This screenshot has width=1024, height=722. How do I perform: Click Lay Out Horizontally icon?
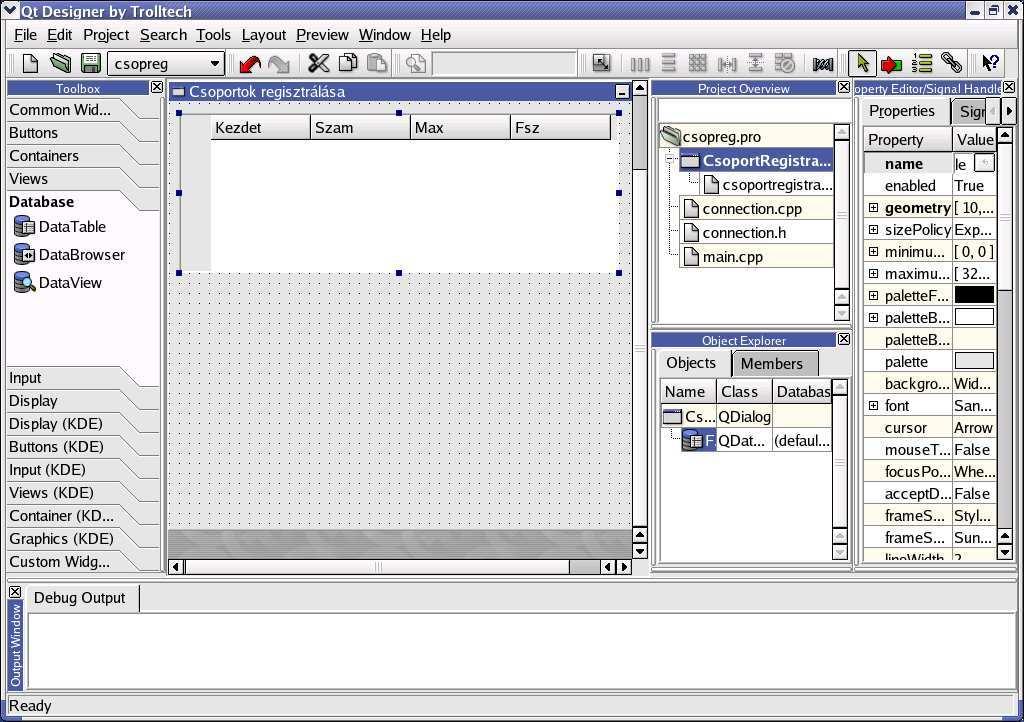(x=640, y=63)
